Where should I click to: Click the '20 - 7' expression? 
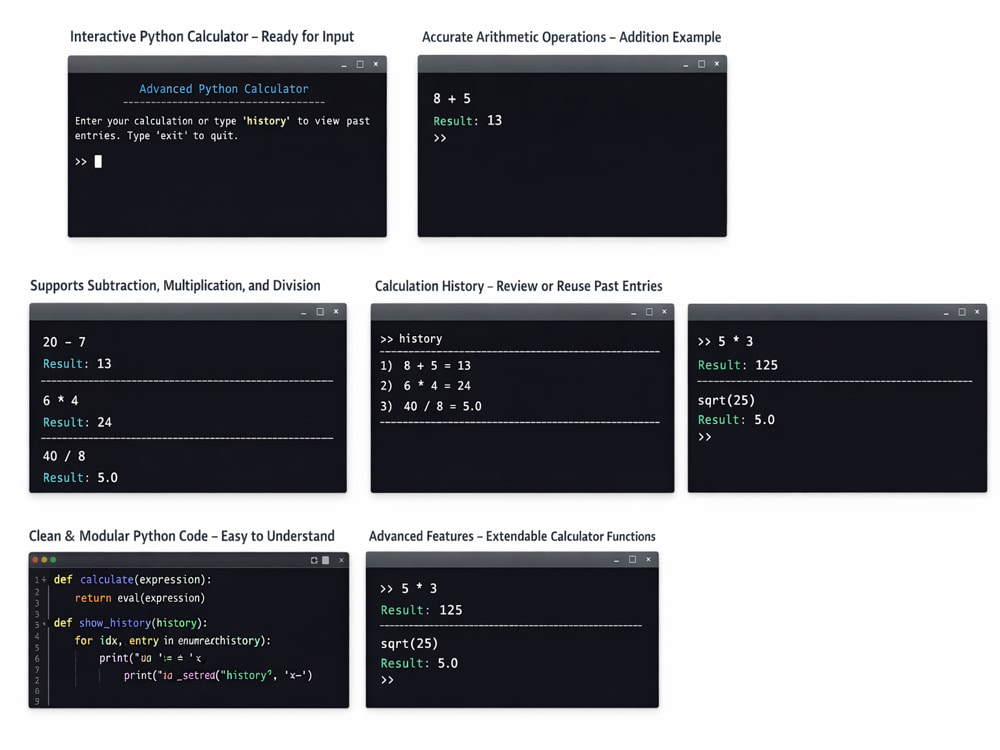click(x=64, y=342)
